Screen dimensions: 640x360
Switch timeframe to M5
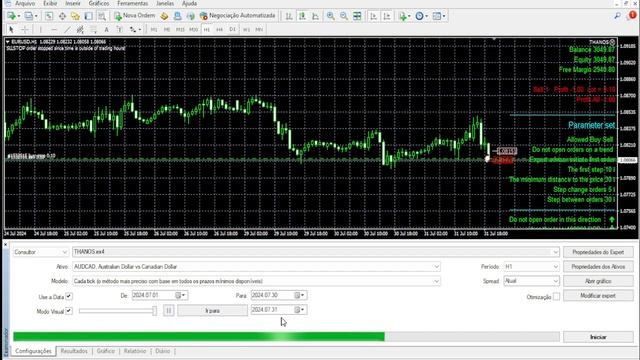pos(167,29)
